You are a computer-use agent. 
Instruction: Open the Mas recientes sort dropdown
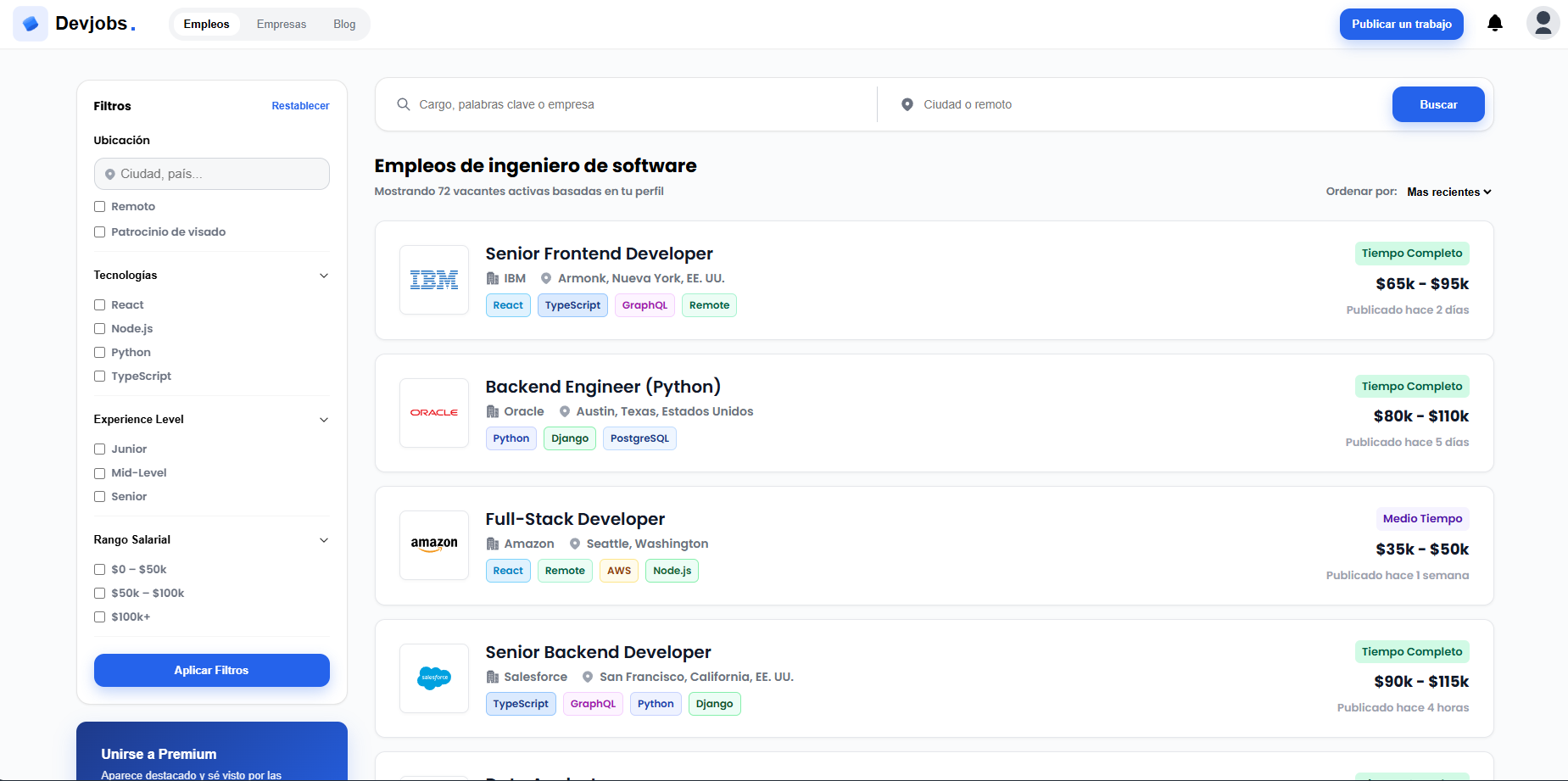[x=1448, y=192]
